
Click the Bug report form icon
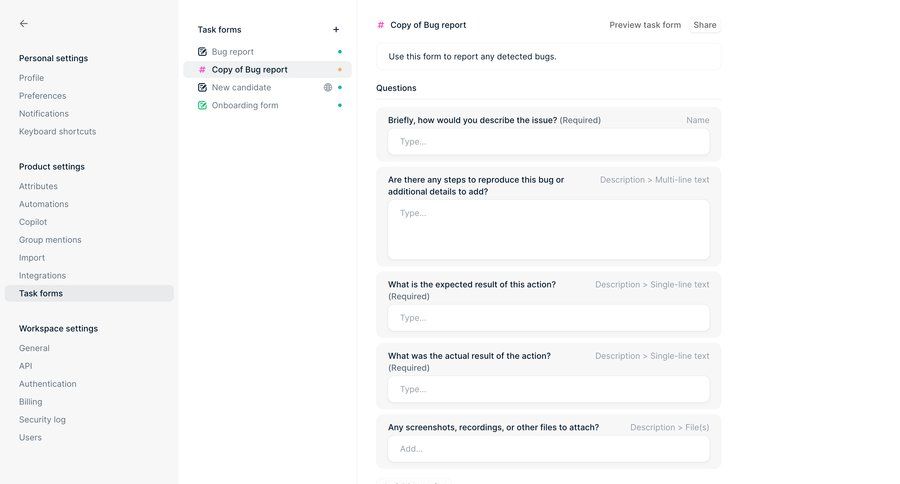(202, 52)
